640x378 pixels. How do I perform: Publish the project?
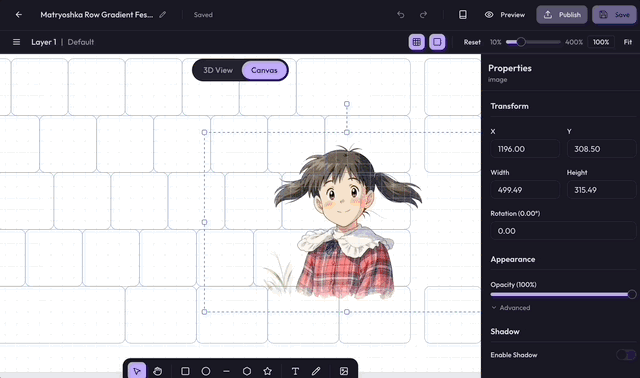[562, 15]
